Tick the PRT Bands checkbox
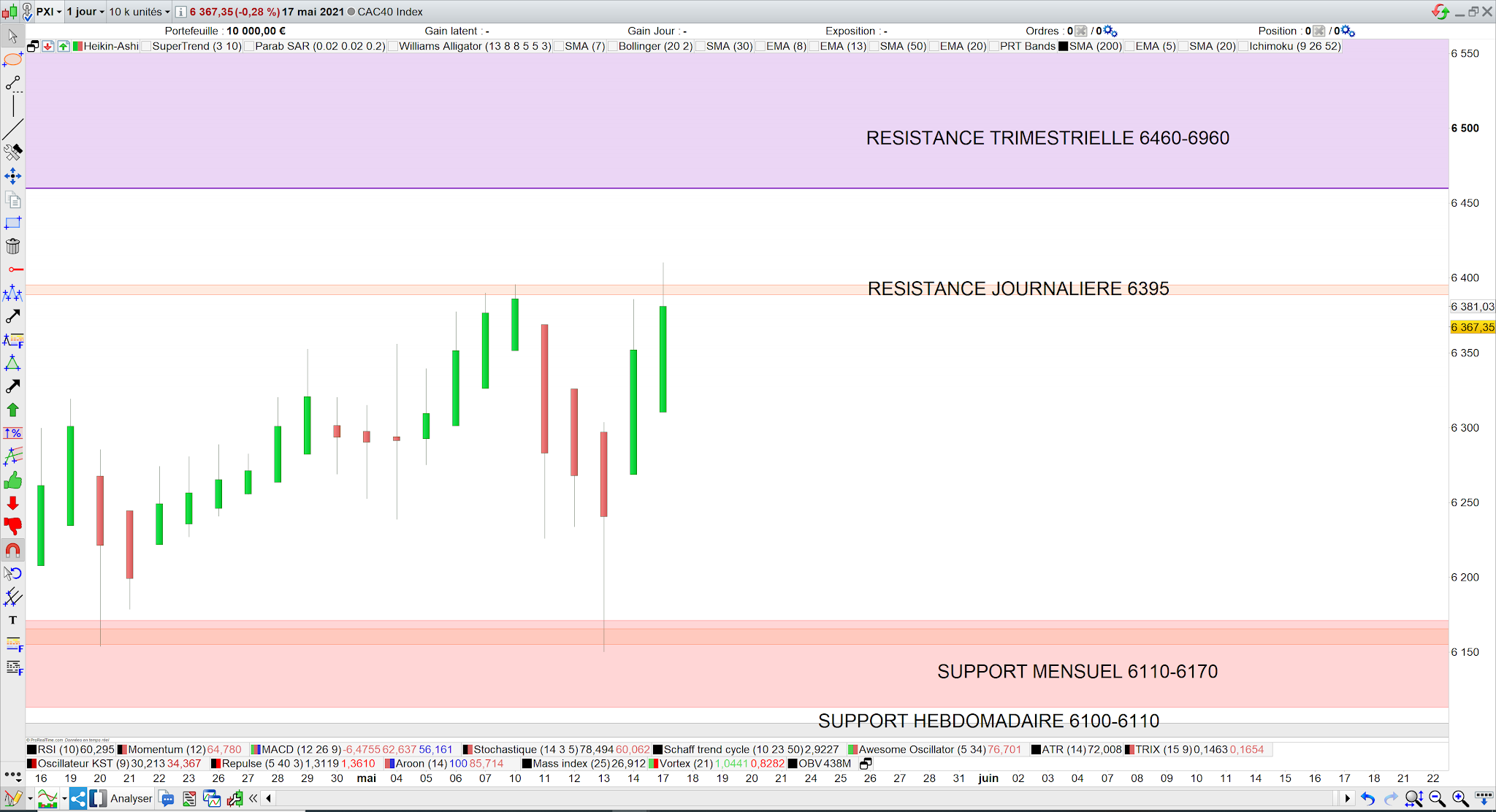 (x=994, y=46)
